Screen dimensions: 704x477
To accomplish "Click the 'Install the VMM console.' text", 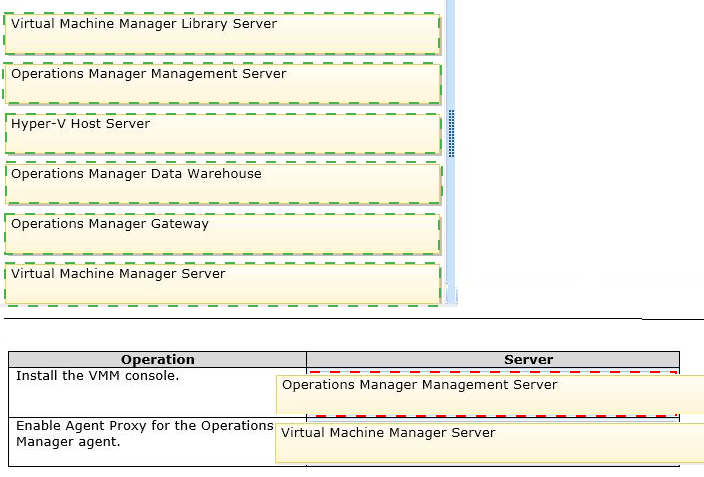I will point(97,375).
